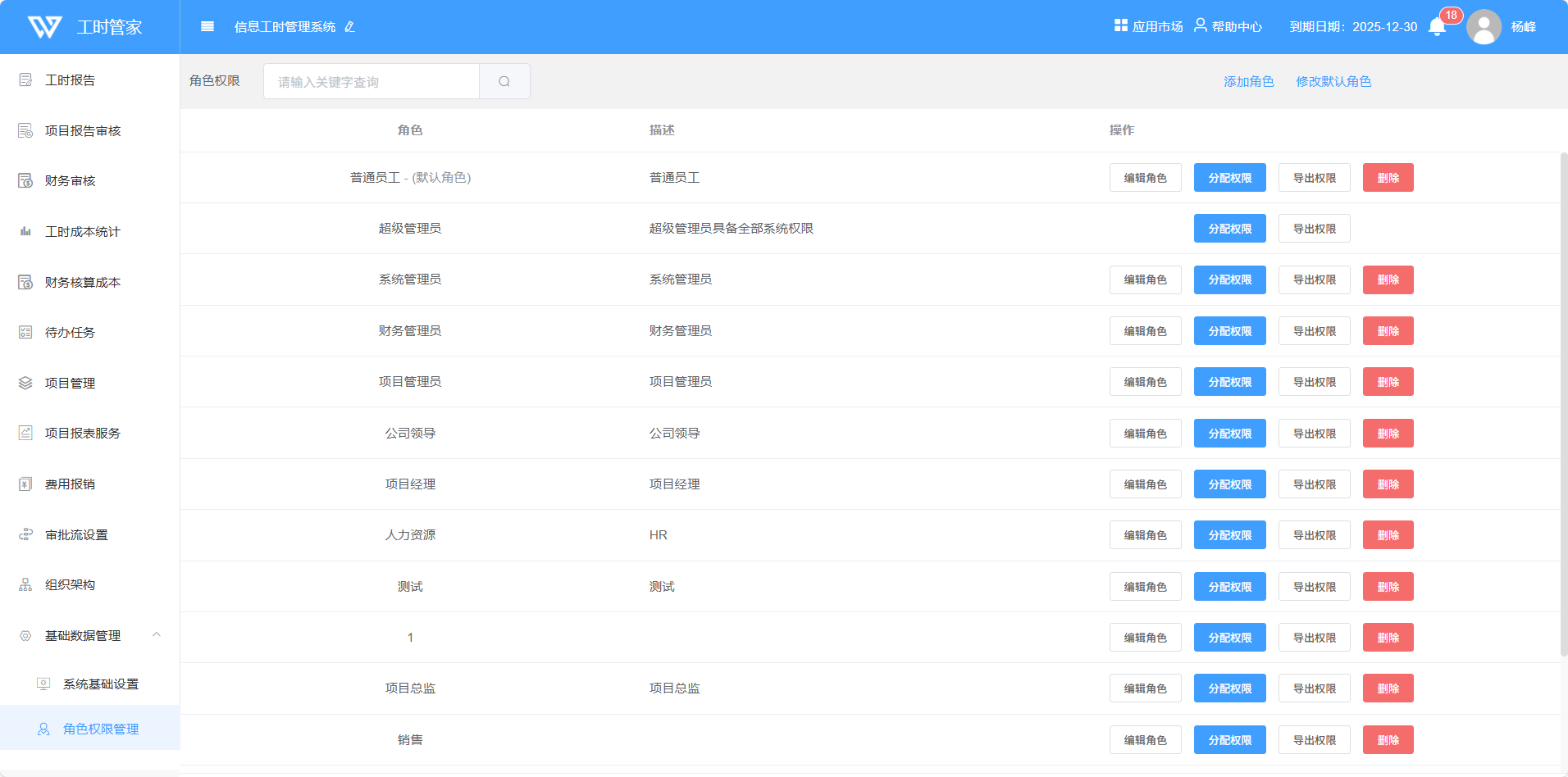
Task: Collapse the 基础数据管理 menu chevron
Action: (x=157, y=635)
